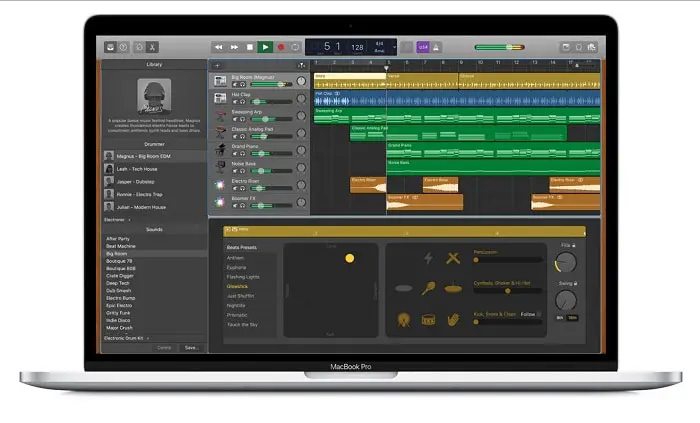
Task: Choose the Touch the Sky beat preset
Action: coord(242,324)
